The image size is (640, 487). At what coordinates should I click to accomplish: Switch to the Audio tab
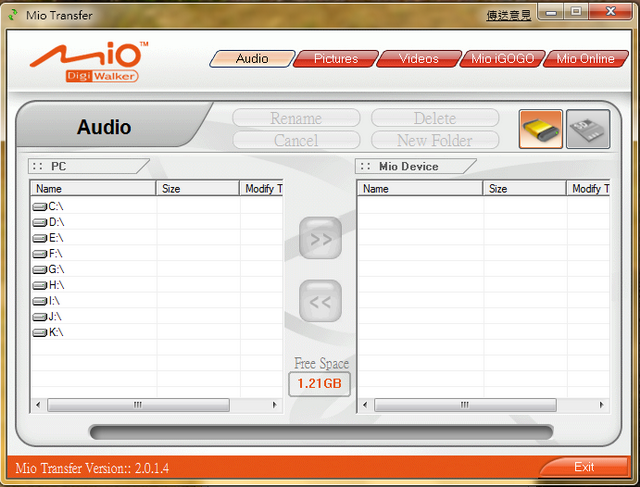(252, 58)
